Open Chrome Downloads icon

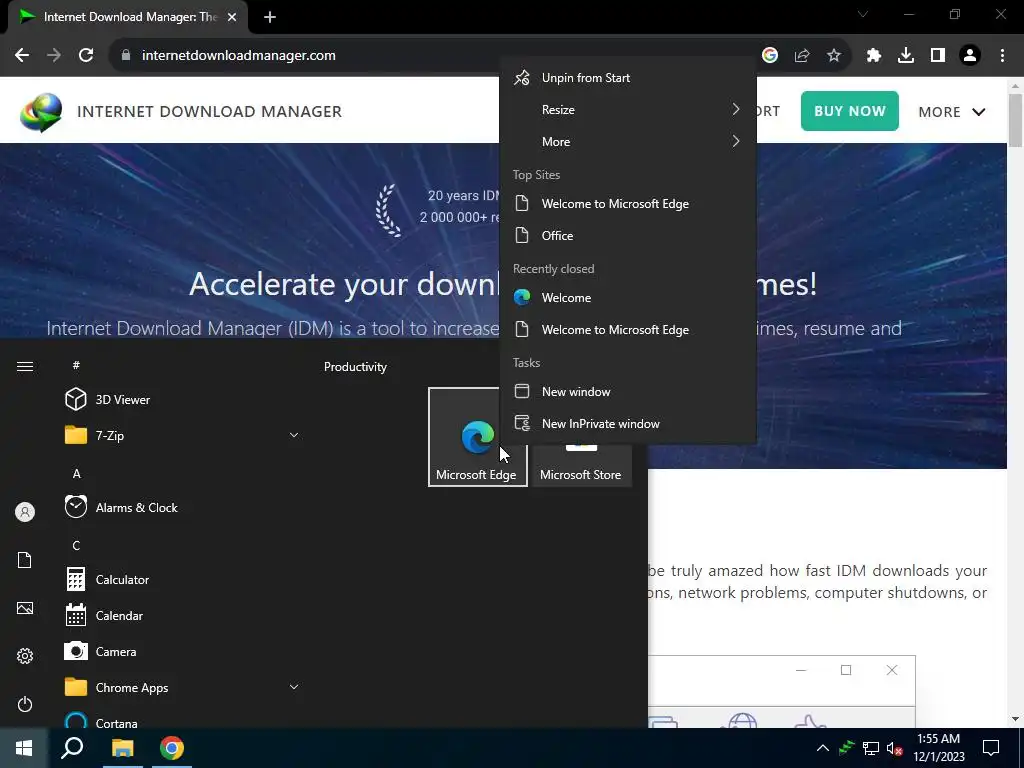tap(906, 56)
